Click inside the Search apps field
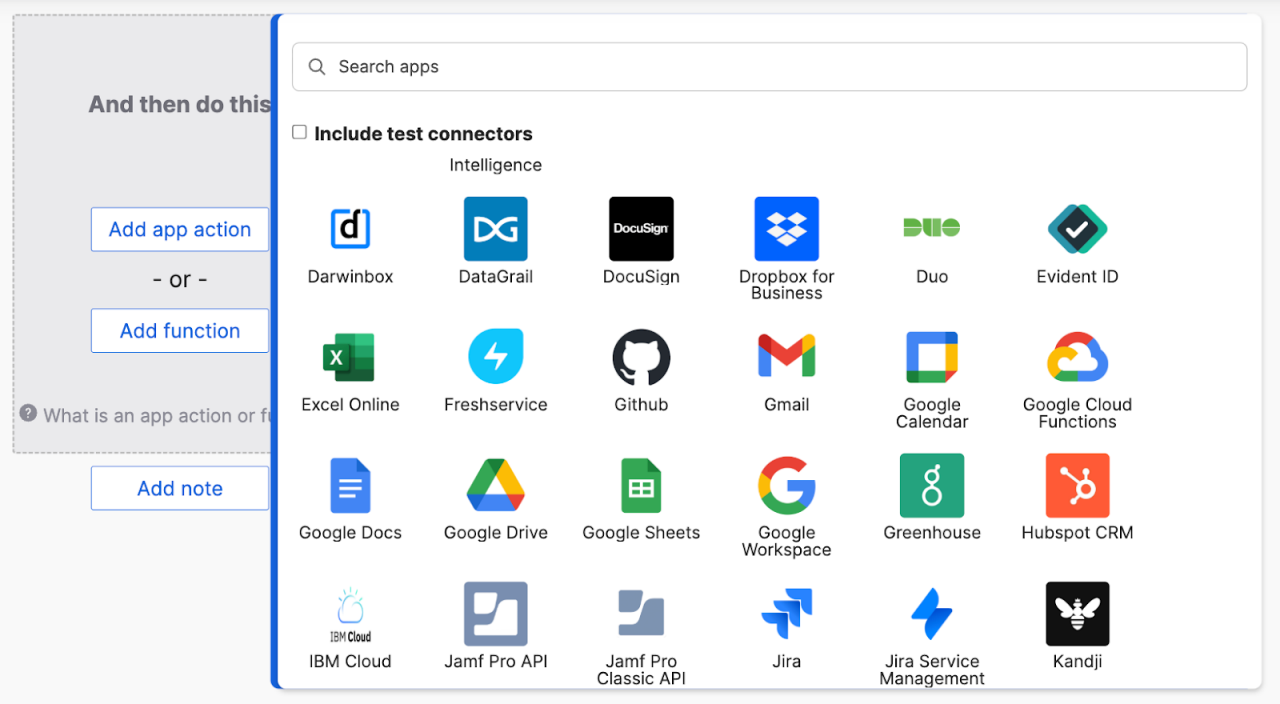Viewport: 1280px width, 704px height. [770, 67]
